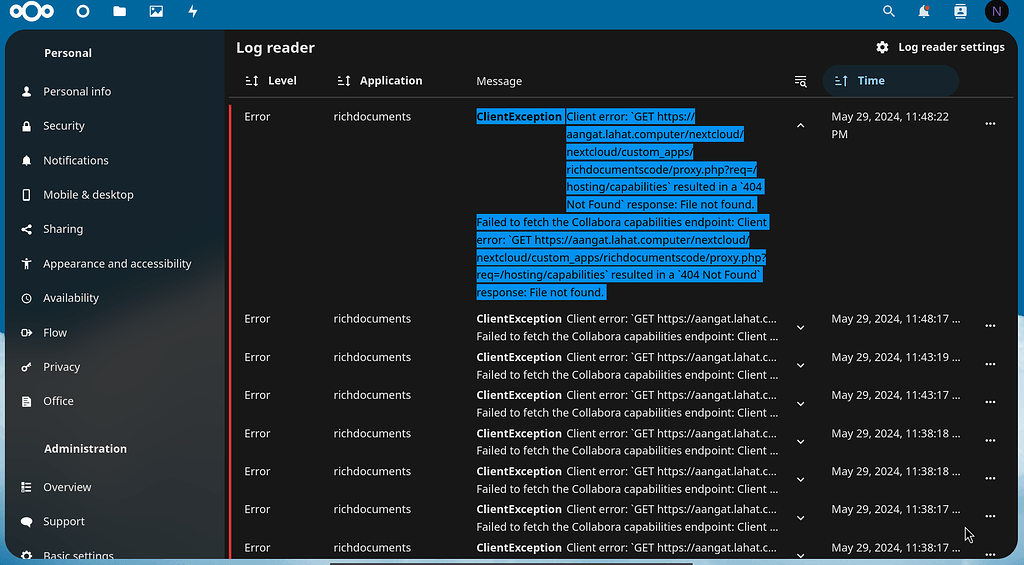Click the Log reader heading

pos(275,48)
